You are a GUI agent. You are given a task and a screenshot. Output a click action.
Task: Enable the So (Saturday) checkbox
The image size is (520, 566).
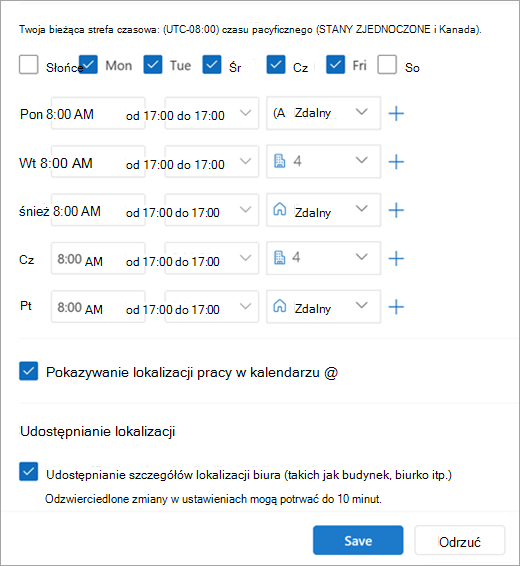point(387,65)
